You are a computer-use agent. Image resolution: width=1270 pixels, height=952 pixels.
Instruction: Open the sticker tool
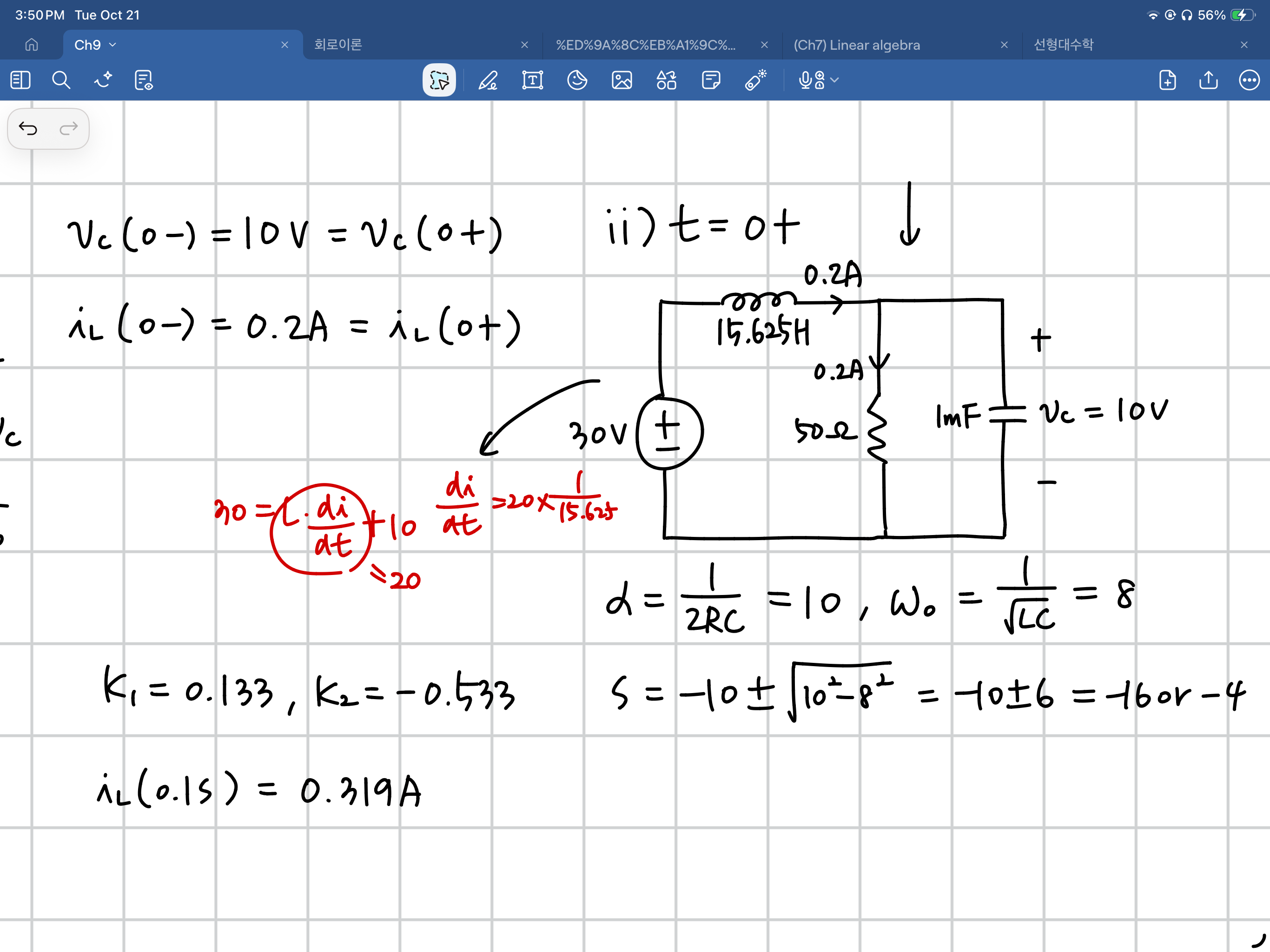(577, 80)
